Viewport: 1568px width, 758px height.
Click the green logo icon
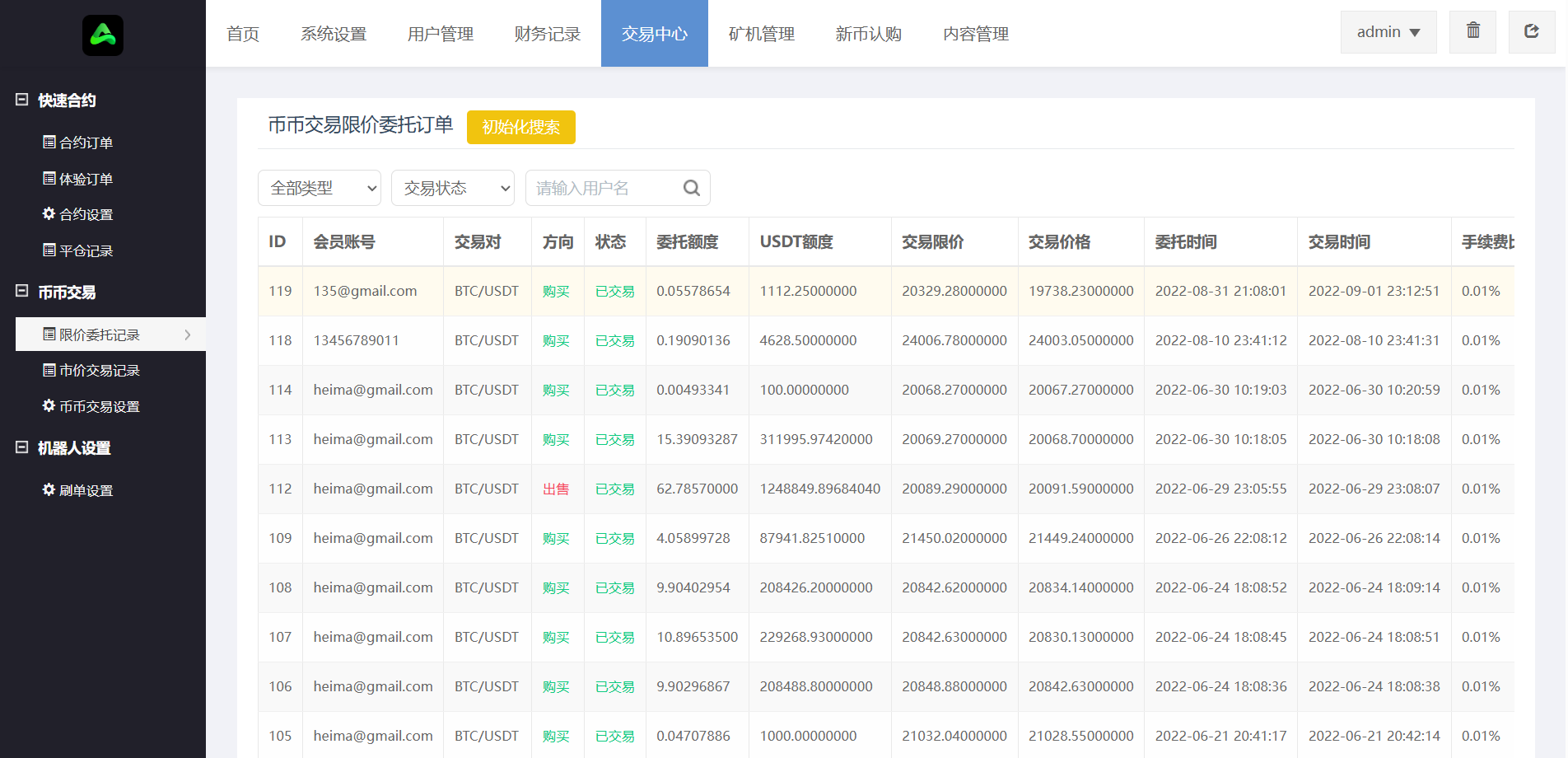click(x=103, y=35)
